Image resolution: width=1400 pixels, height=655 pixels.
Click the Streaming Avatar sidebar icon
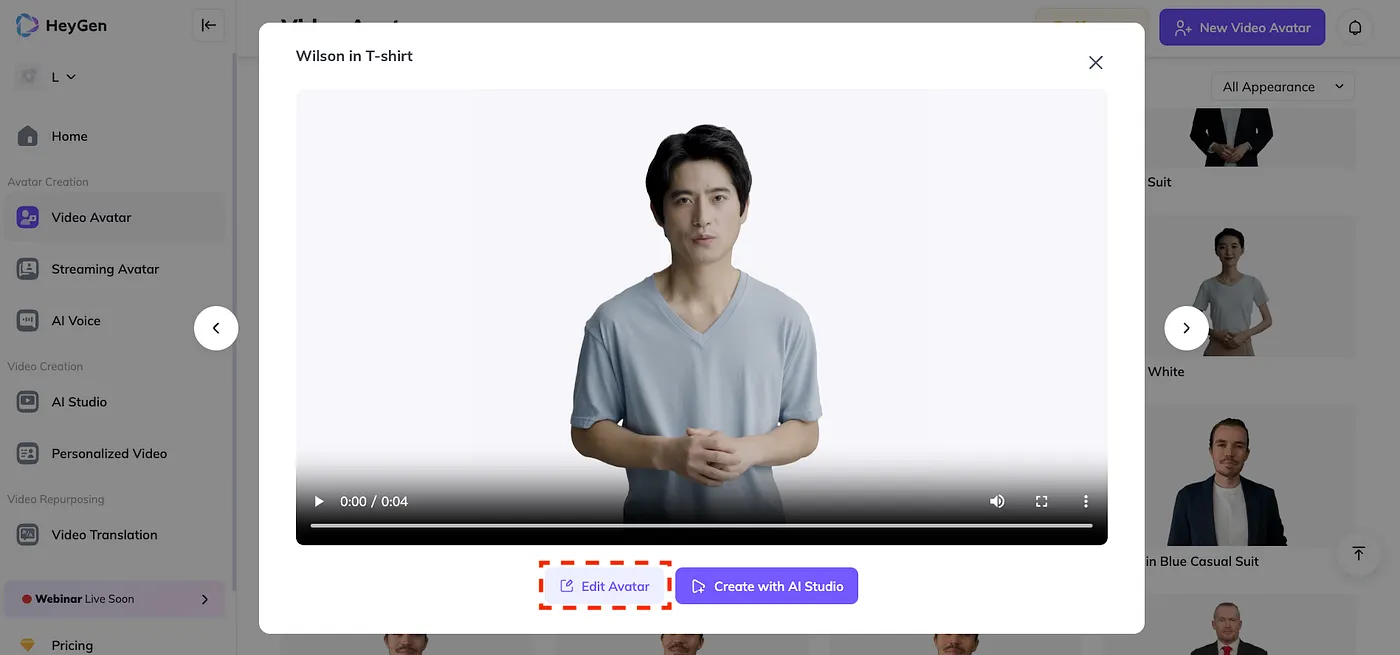point(28,269)
